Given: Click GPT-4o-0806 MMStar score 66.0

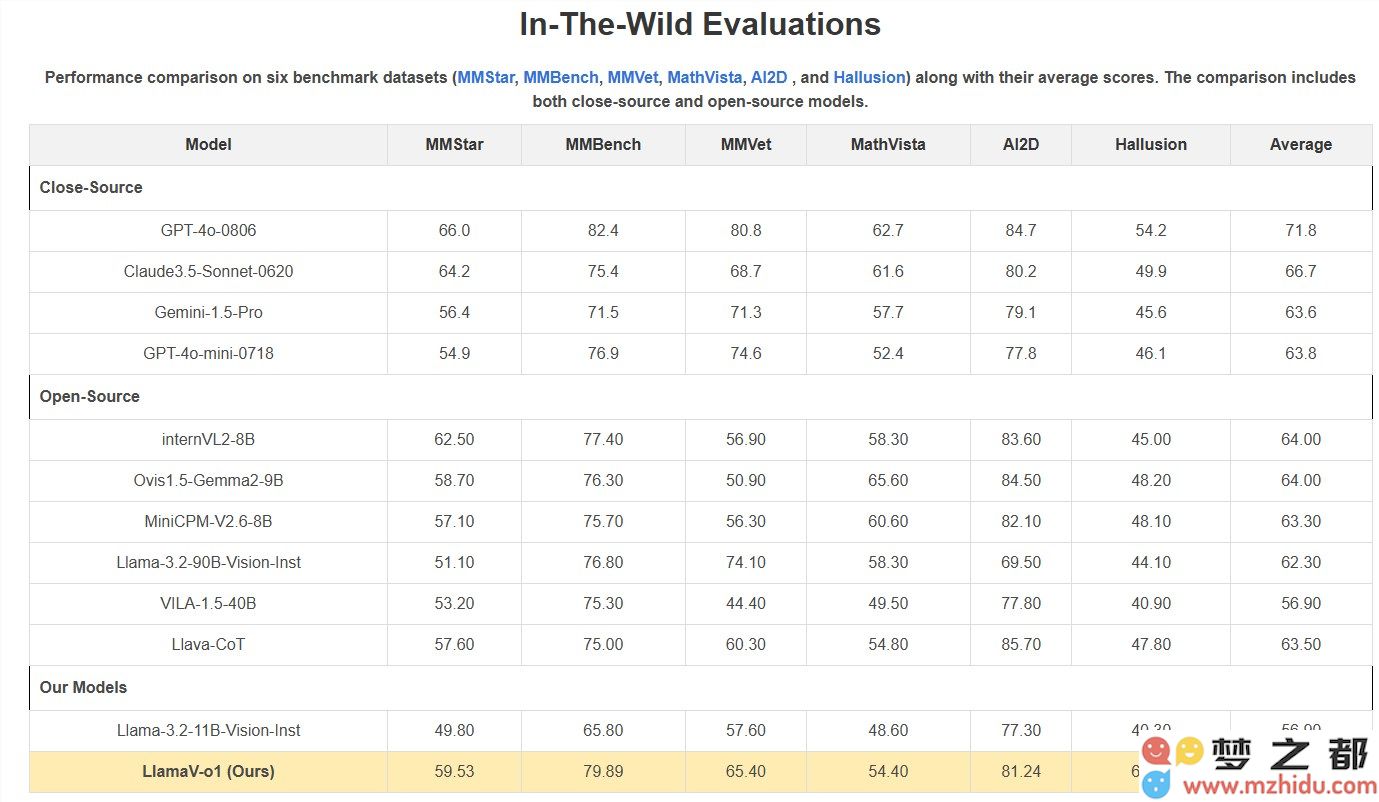Looking at the screenshot, I should pos(454,230).
